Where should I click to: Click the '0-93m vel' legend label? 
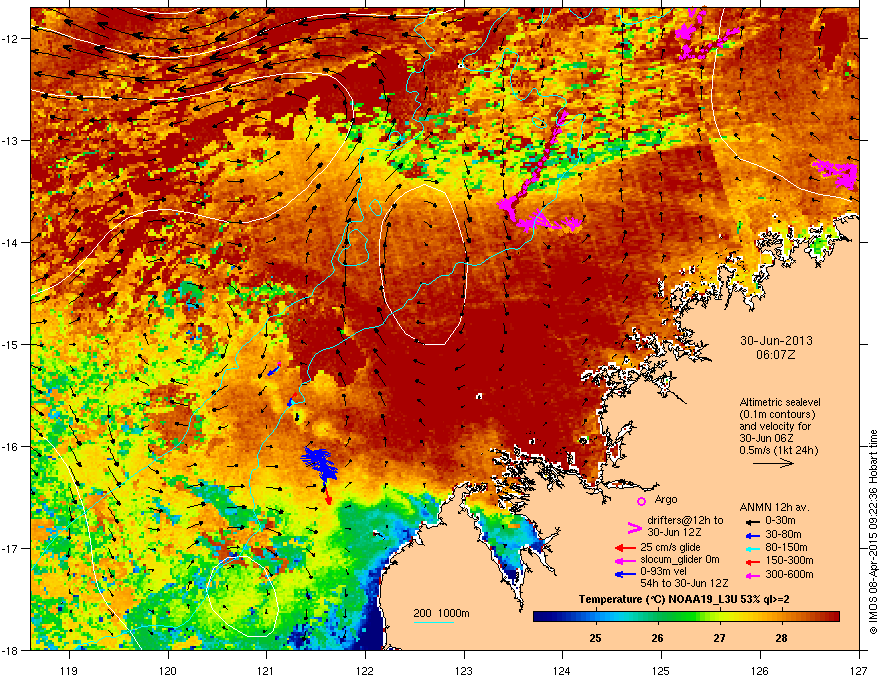(x=664, y=571)
